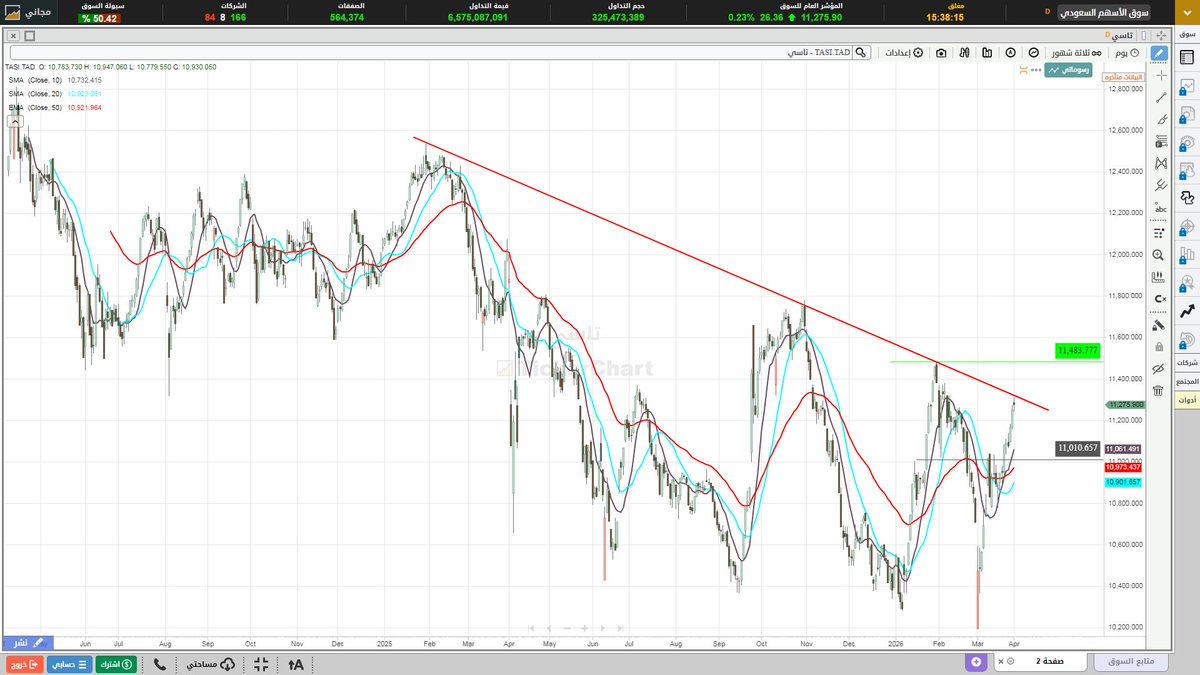This screenshot has height=675, width=1200.
Task: Click the TASI.TAD symbol input field
Action: point(430,52)
